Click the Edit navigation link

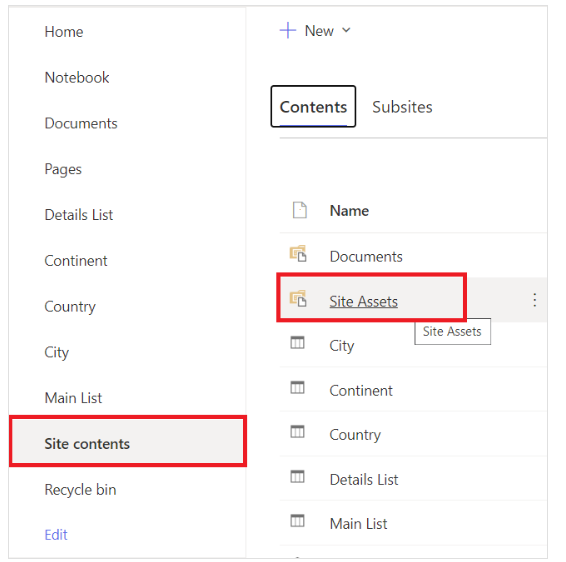tap(56, 535)
